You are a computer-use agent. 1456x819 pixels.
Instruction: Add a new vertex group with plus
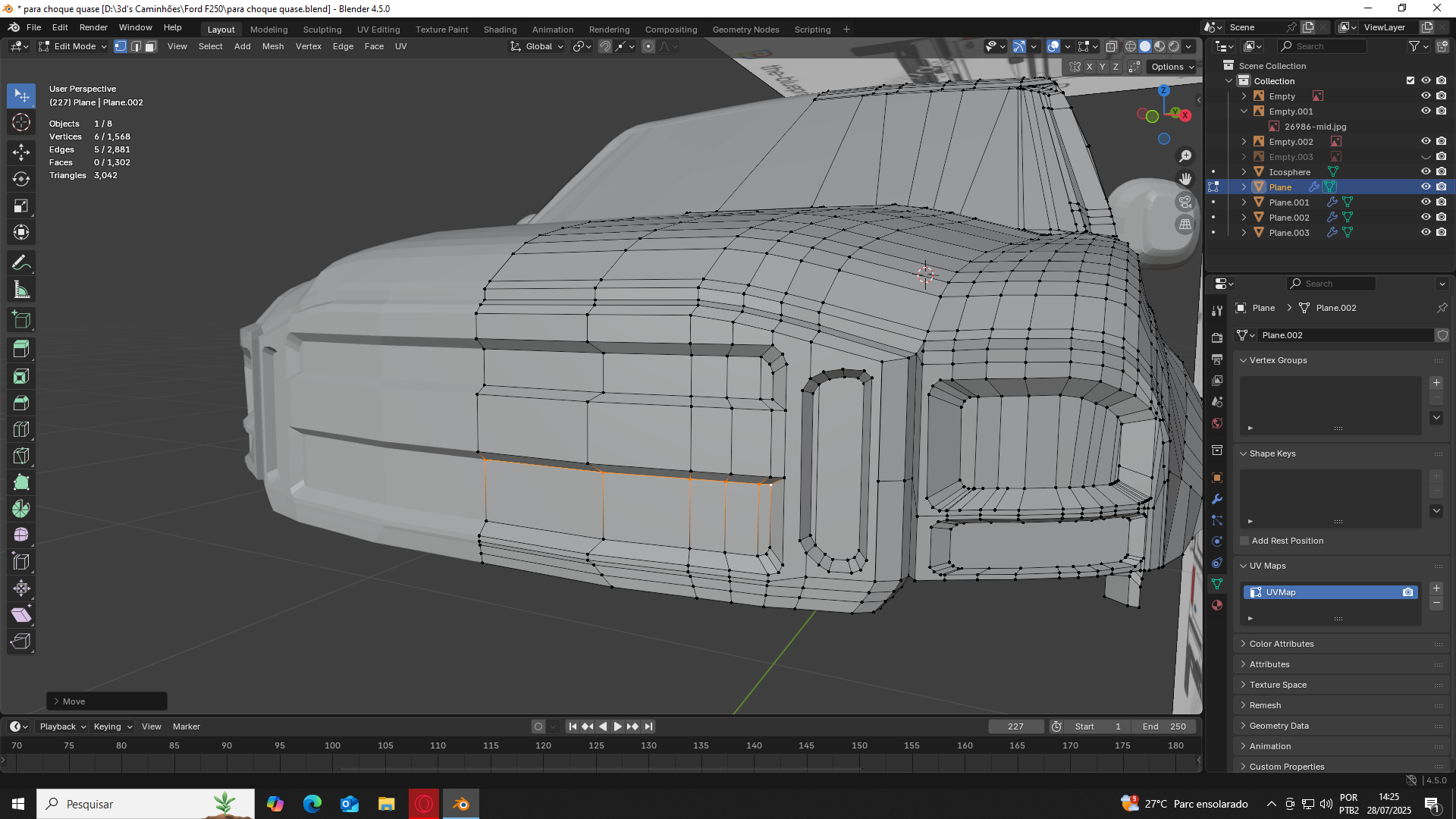pos(1436,383)
